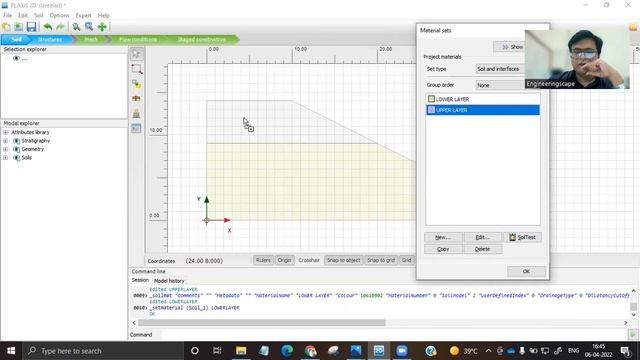Screen dimensions: 640x360
Task: Expand the Soils tree node
Action: pyautogui.click(x=5, y=158)
